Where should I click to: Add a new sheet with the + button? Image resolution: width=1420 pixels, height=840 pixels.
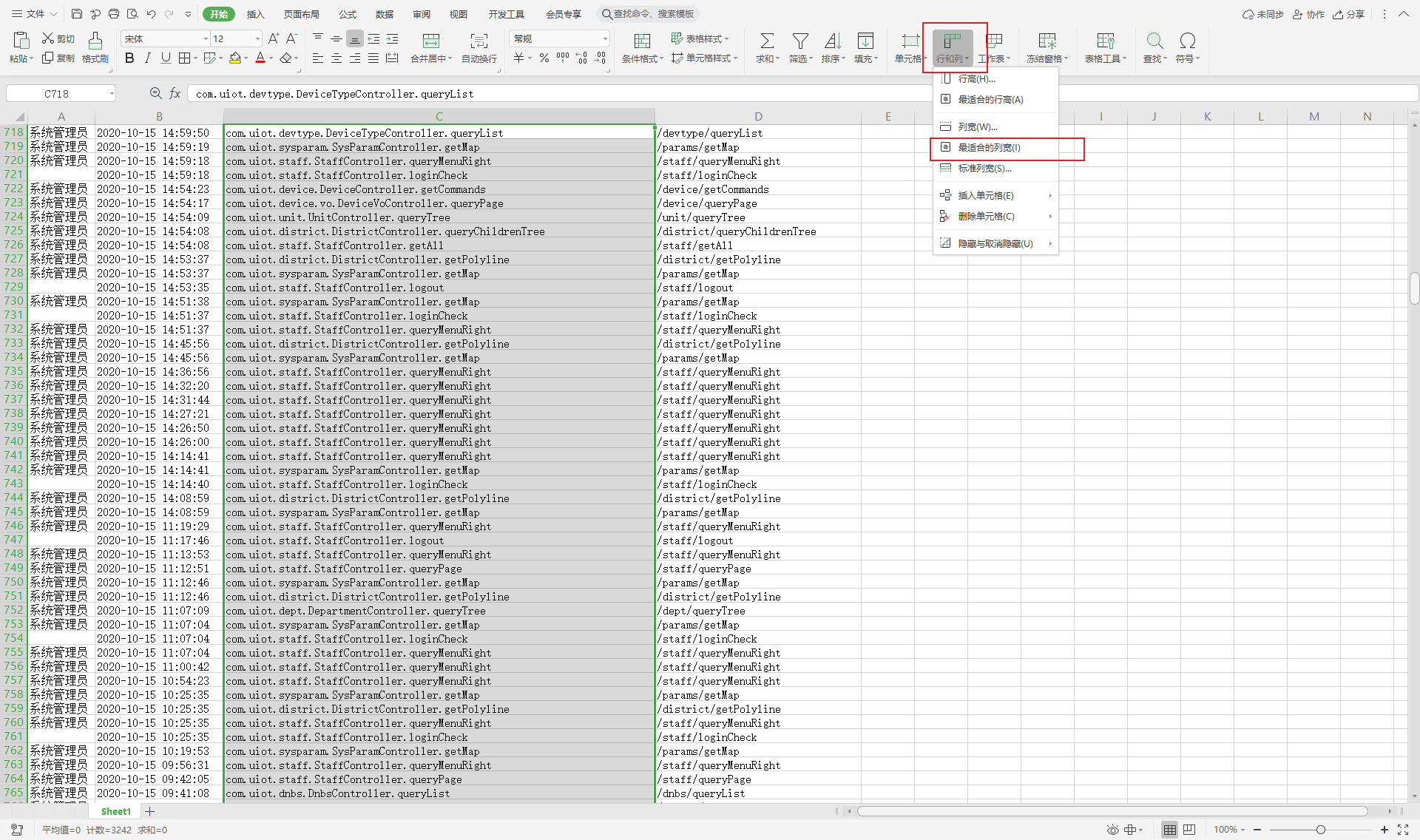(x=150, y=811)
